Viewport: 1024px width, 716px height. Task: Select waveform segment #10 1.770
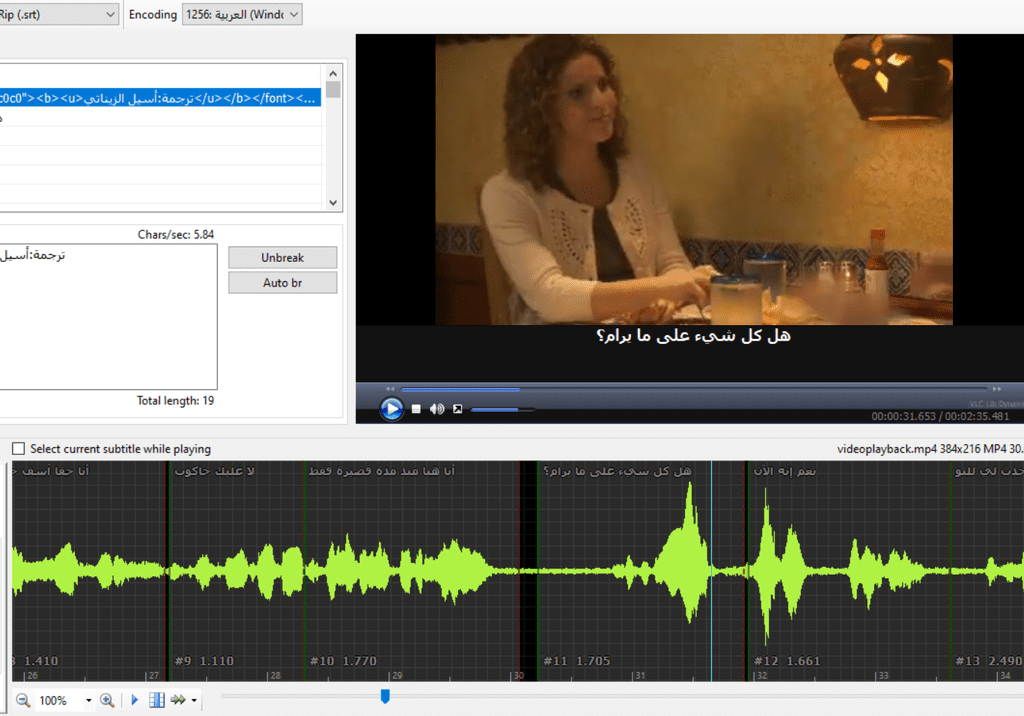coord(412,572)
